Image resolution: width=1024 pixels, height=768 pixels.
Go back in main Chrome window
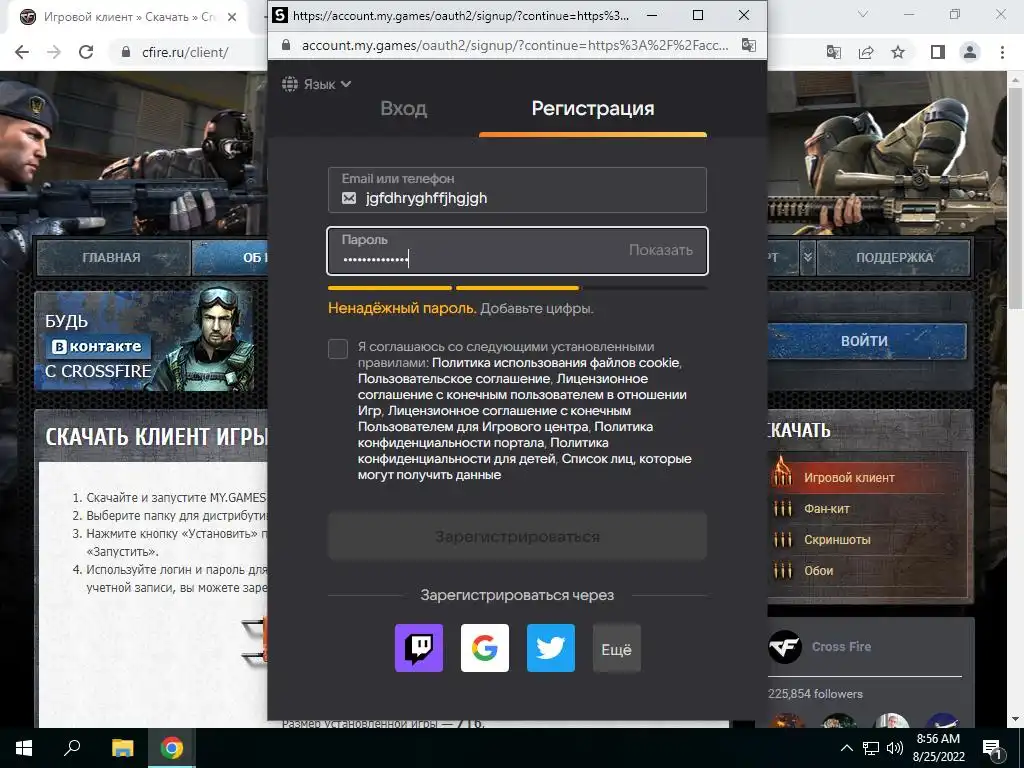[22, 52]
